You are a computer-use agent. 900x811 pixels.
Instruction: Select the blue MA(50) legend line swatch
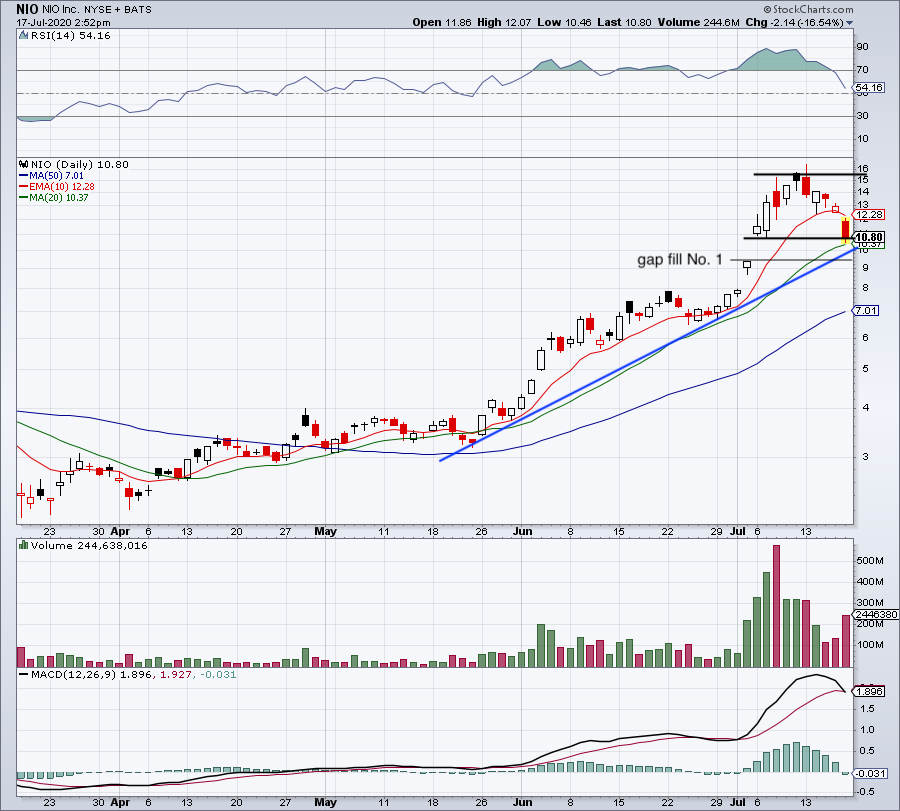click(x=24, y=176)
